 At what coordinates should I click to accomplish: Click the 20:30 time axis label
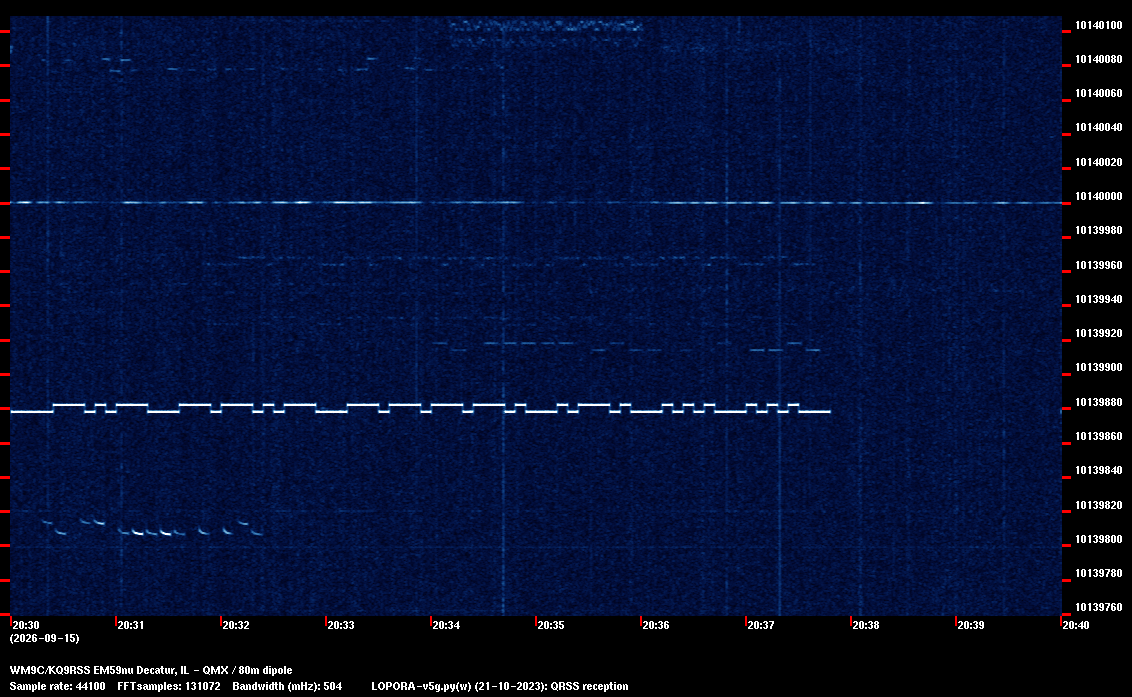coord(26,625)
